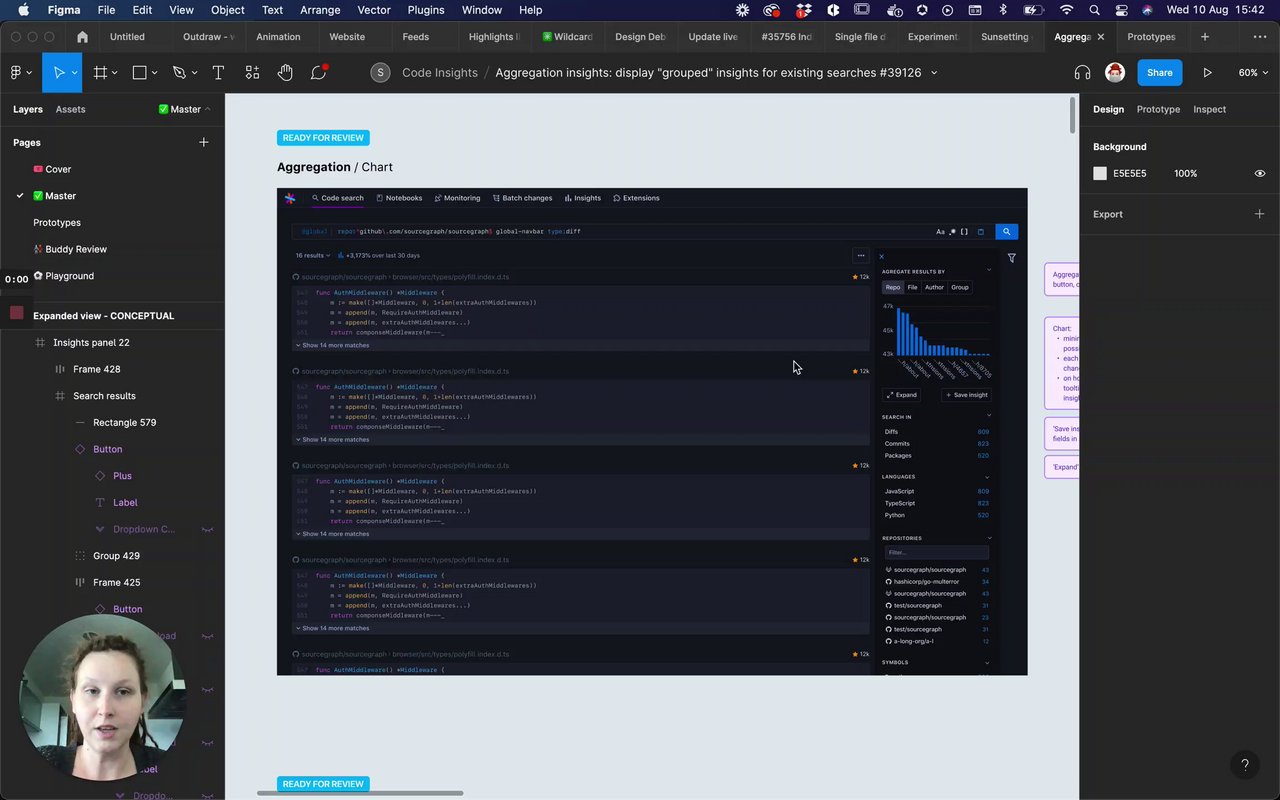Open macOS Control Center
1280x800 pixels.
(1121, 10)
